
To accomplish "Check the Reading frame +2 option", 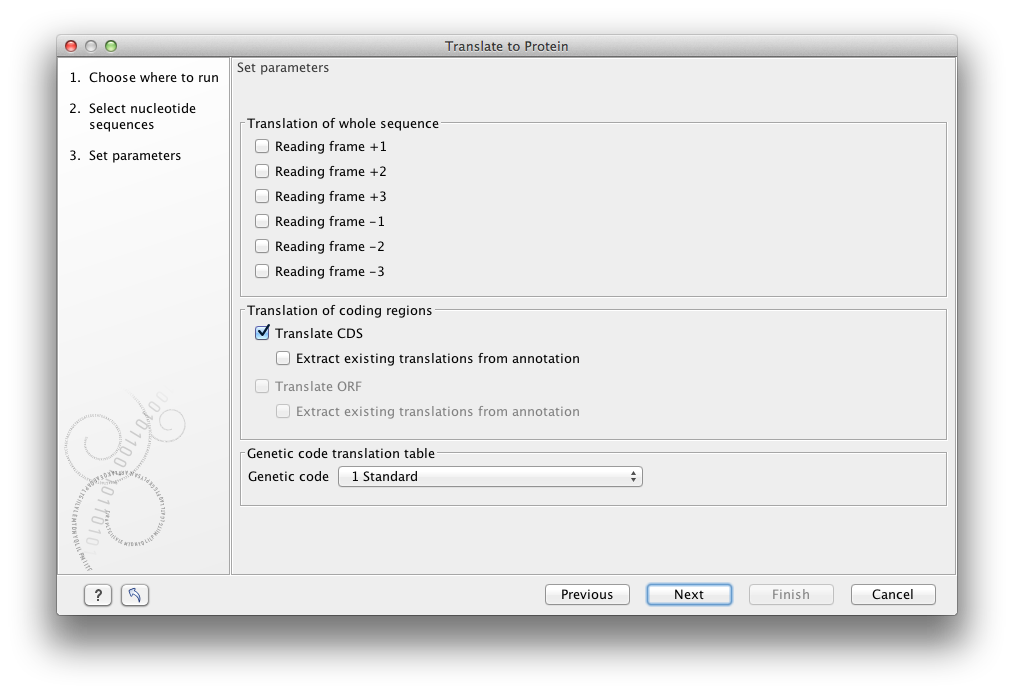I will coord(262,171).
